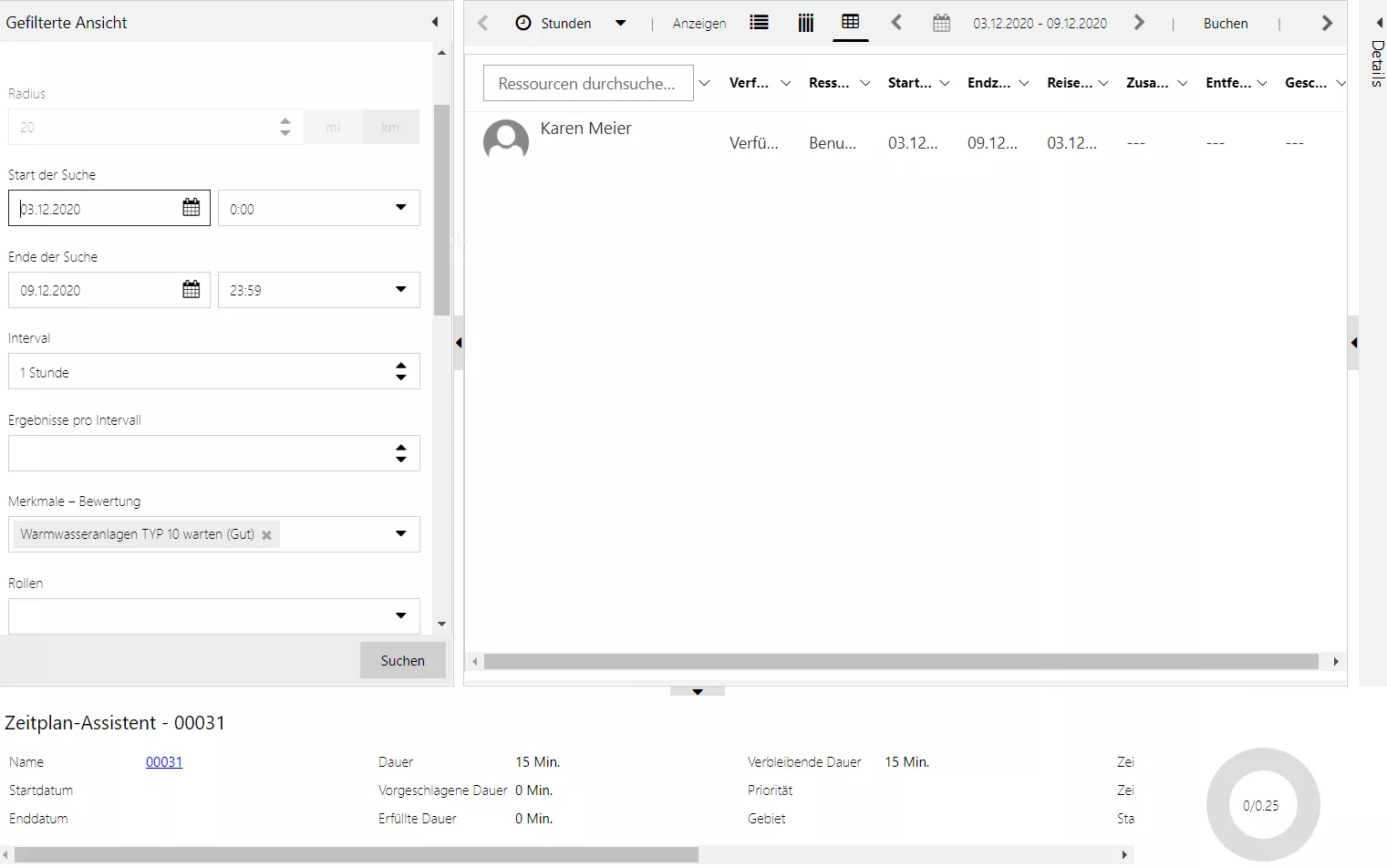
Task: Toggle radius unit to km
Action: coord(390,128)
